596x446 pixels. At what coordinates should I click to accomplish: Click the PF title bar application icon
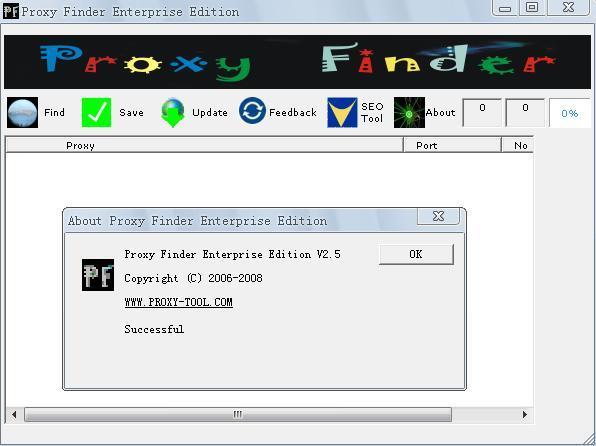pos(11,11)
